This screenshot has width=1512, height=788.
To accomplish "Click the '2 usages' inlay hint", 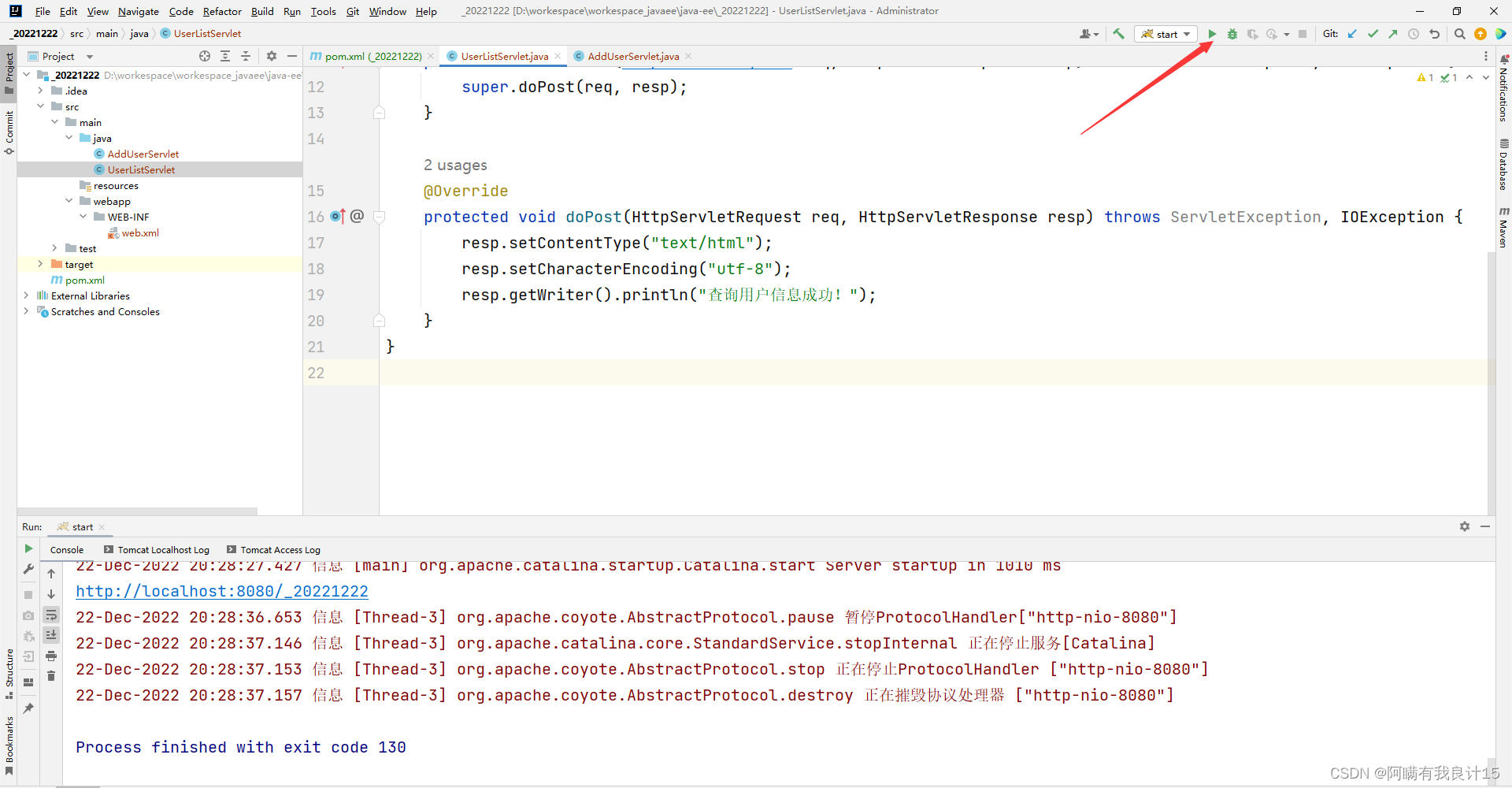I will pos(455,165).
